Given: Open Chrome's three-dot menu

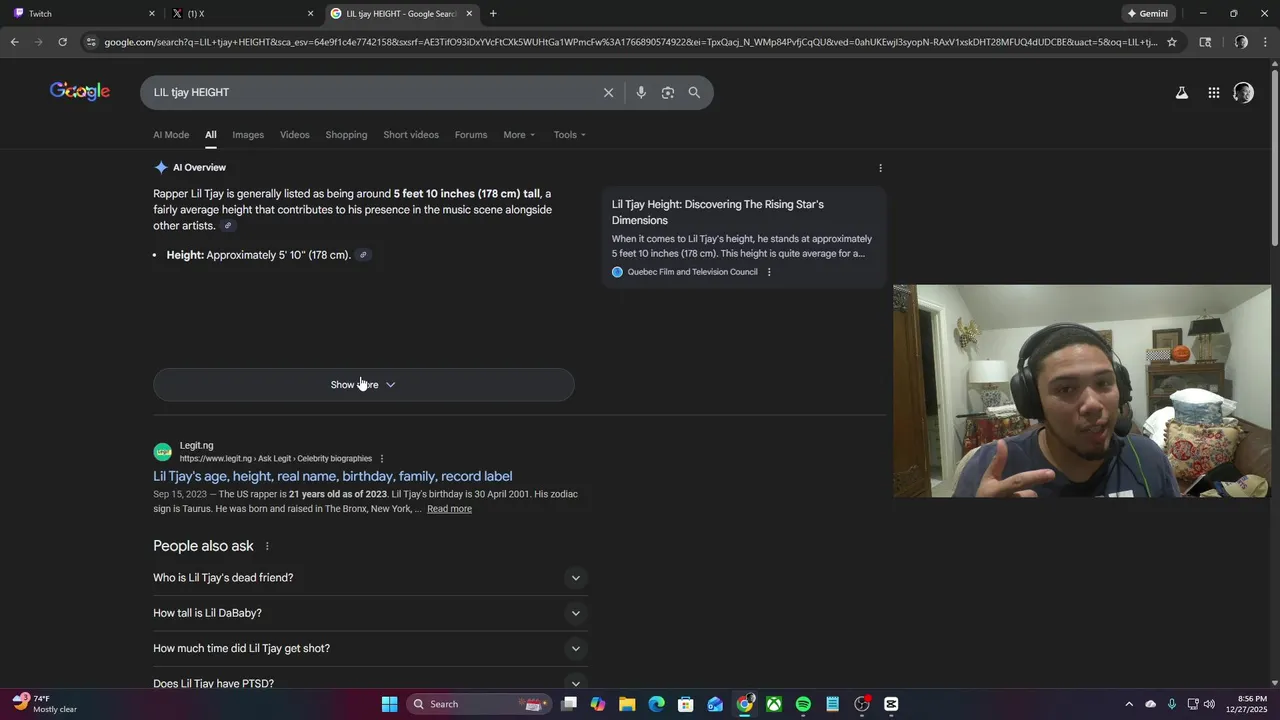Looking at the screenshot, I should 1265,42.
